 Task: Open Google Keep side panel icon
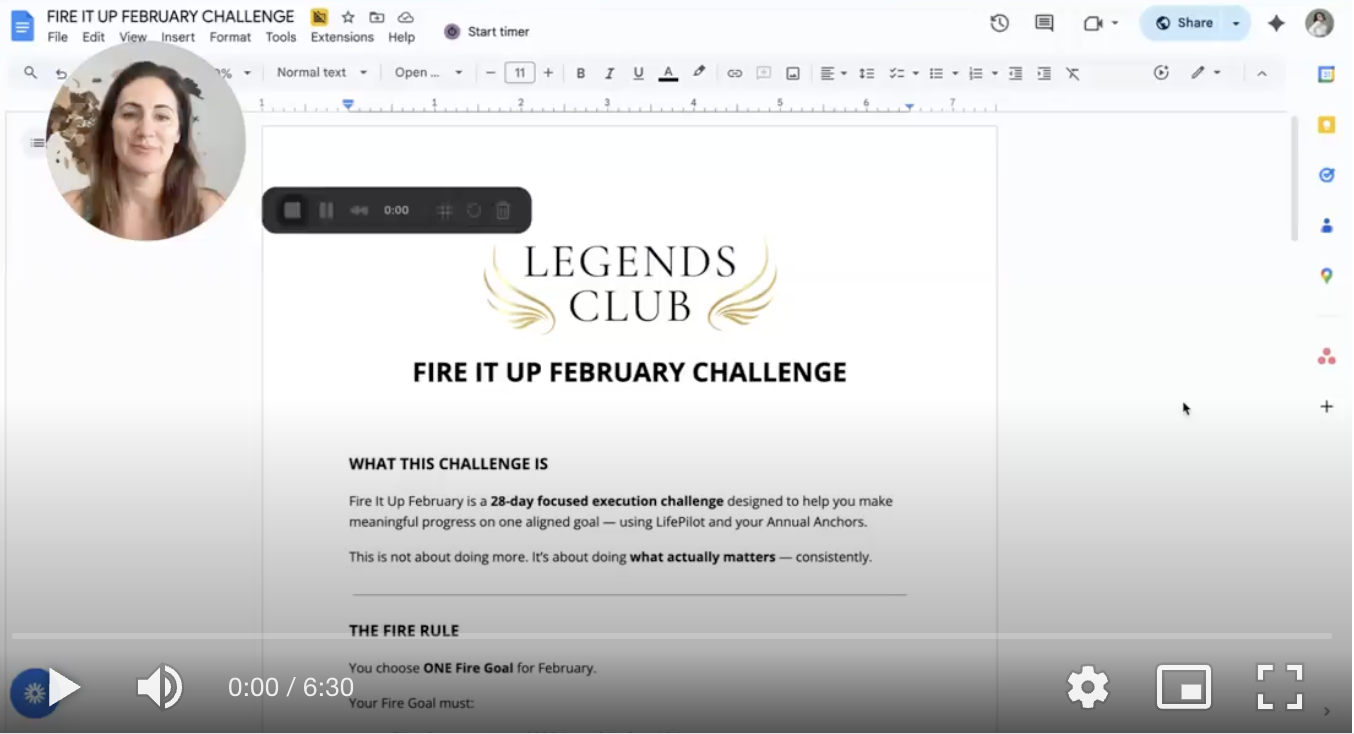1326,125
